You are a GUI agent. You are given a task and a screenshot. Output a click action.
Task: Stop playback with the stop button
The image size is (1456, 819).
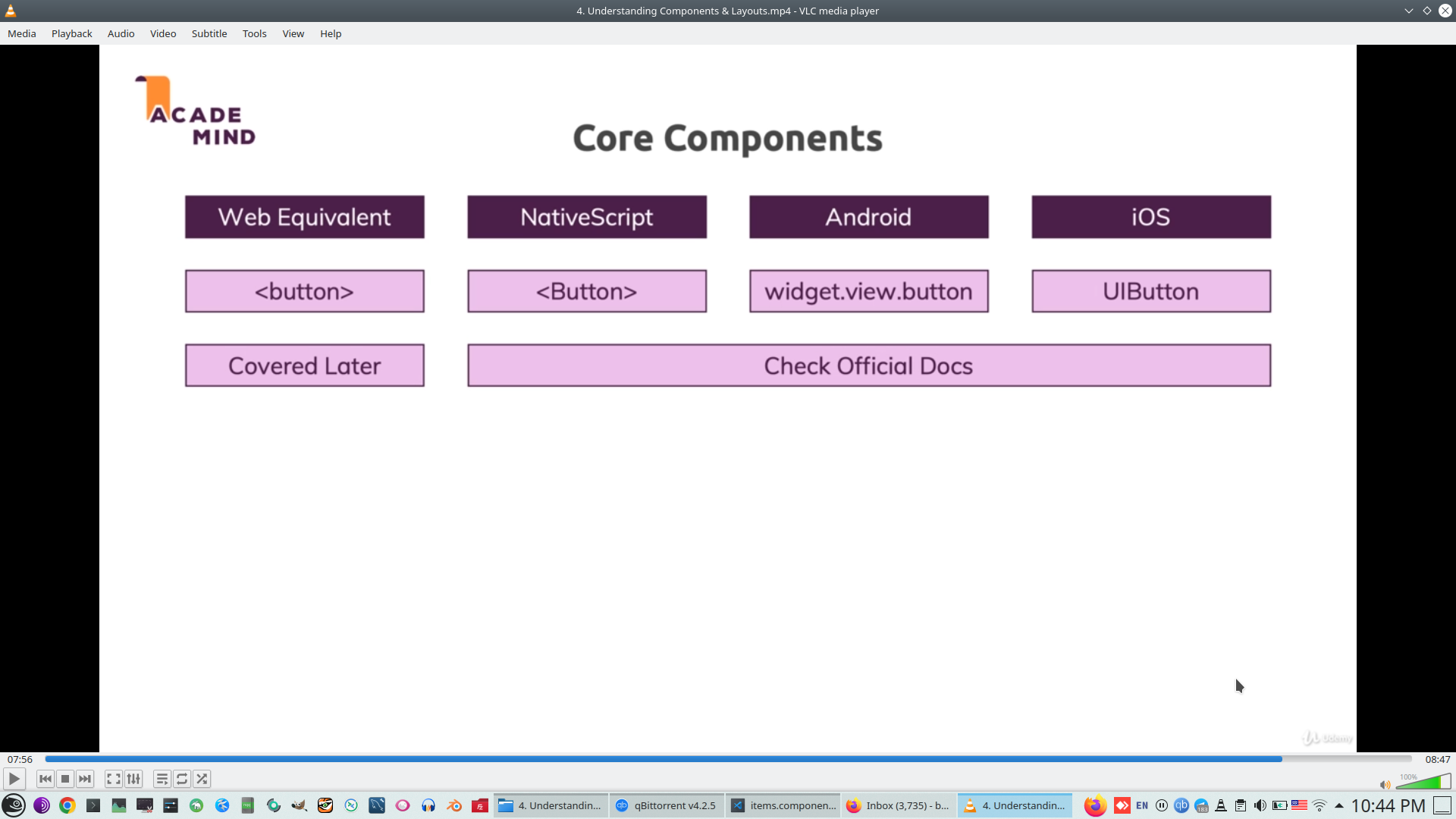65,779
